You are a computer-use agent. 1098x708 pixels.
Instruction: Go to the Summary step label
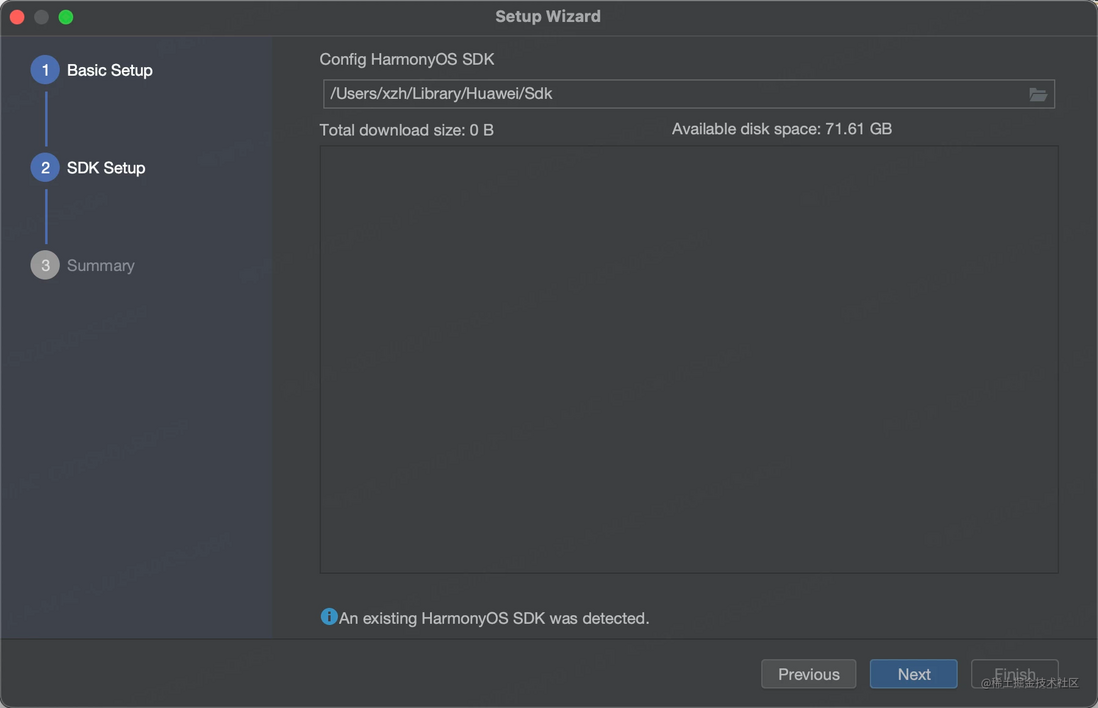(x=101, y=265)
